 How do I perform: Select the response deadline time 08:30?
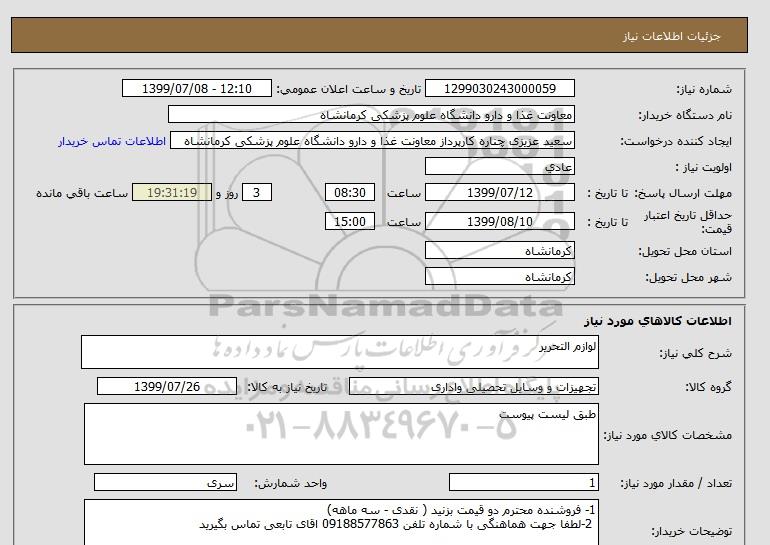pyautogui.click(x=350, y=192)
